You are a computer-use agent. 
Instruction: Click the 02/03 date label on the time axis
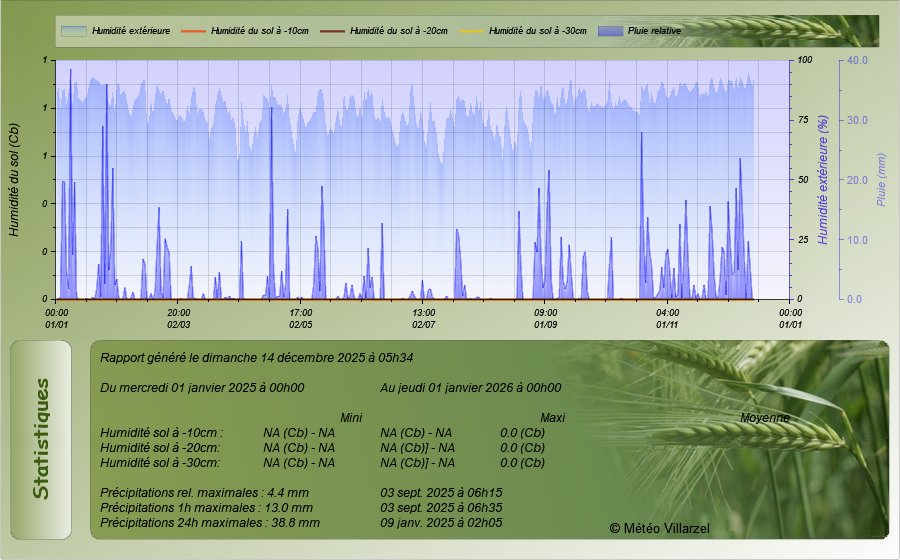[179, 324]
